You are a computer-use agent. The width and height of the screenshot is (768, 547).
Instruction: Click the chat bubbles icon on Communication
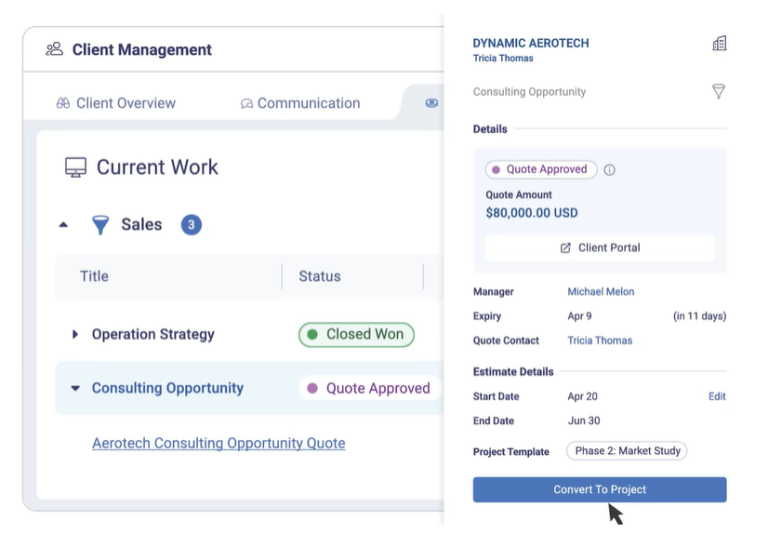pos(246,103)
